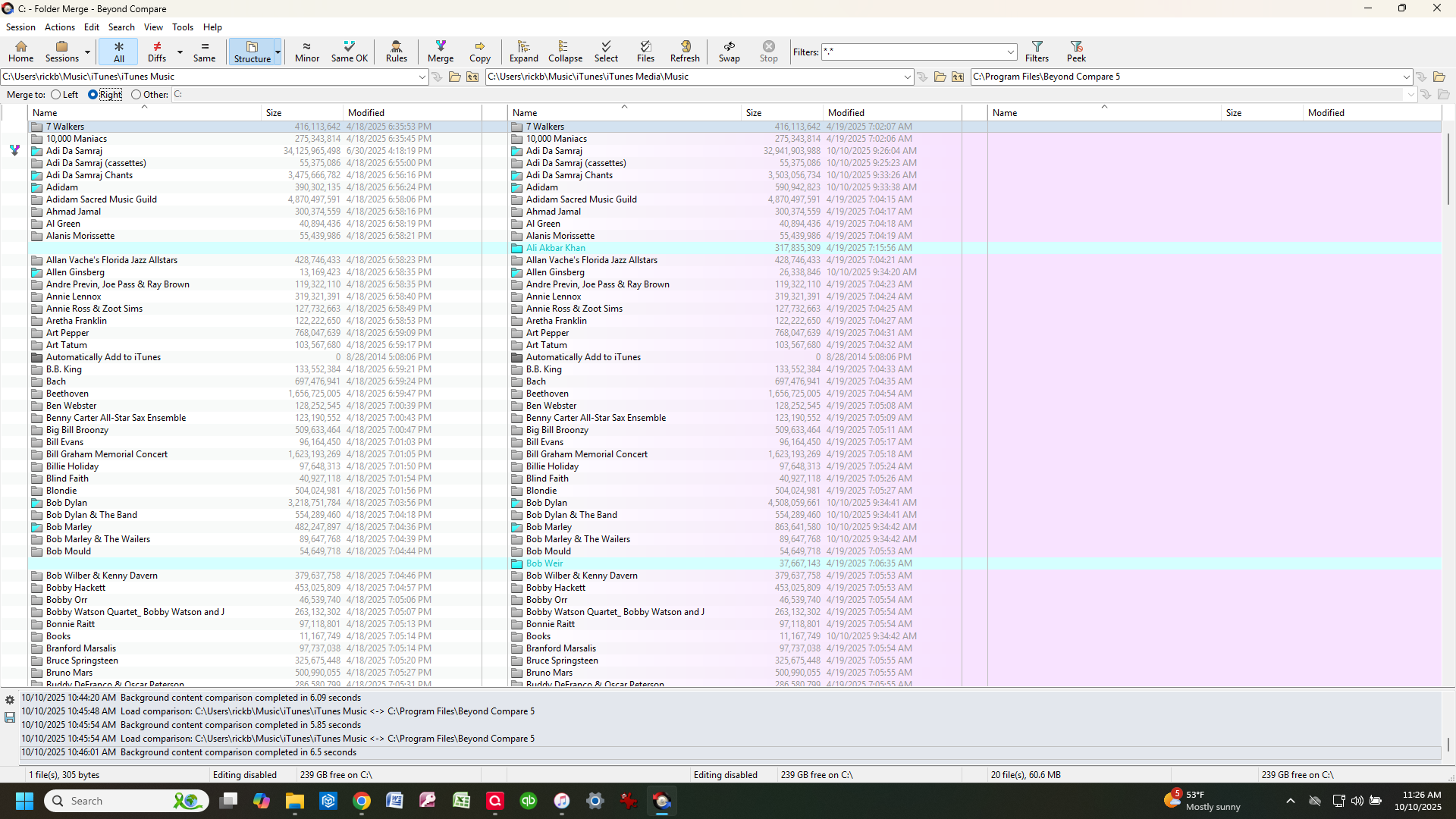
Task: Open Chrome from the taskbar
Action: (362, 801)
